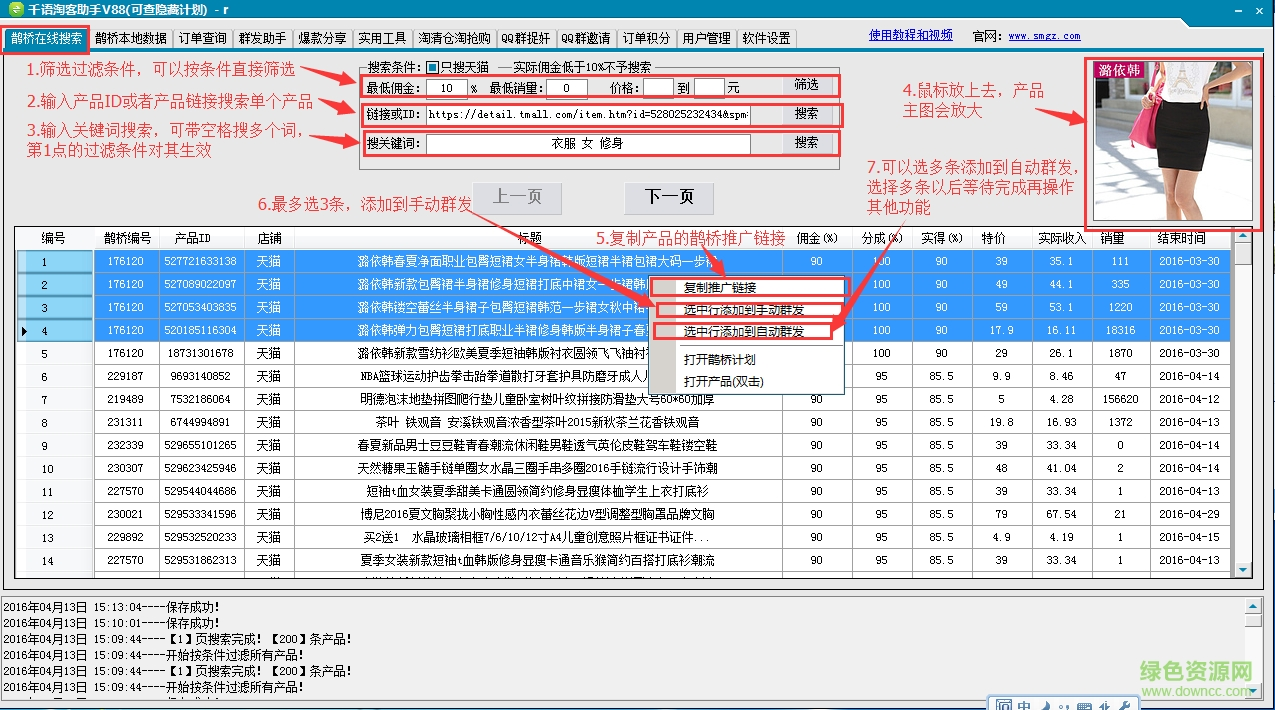Go to 订单查询 tab
Screen dimensions: 1275x710
[x=203, y=39]
